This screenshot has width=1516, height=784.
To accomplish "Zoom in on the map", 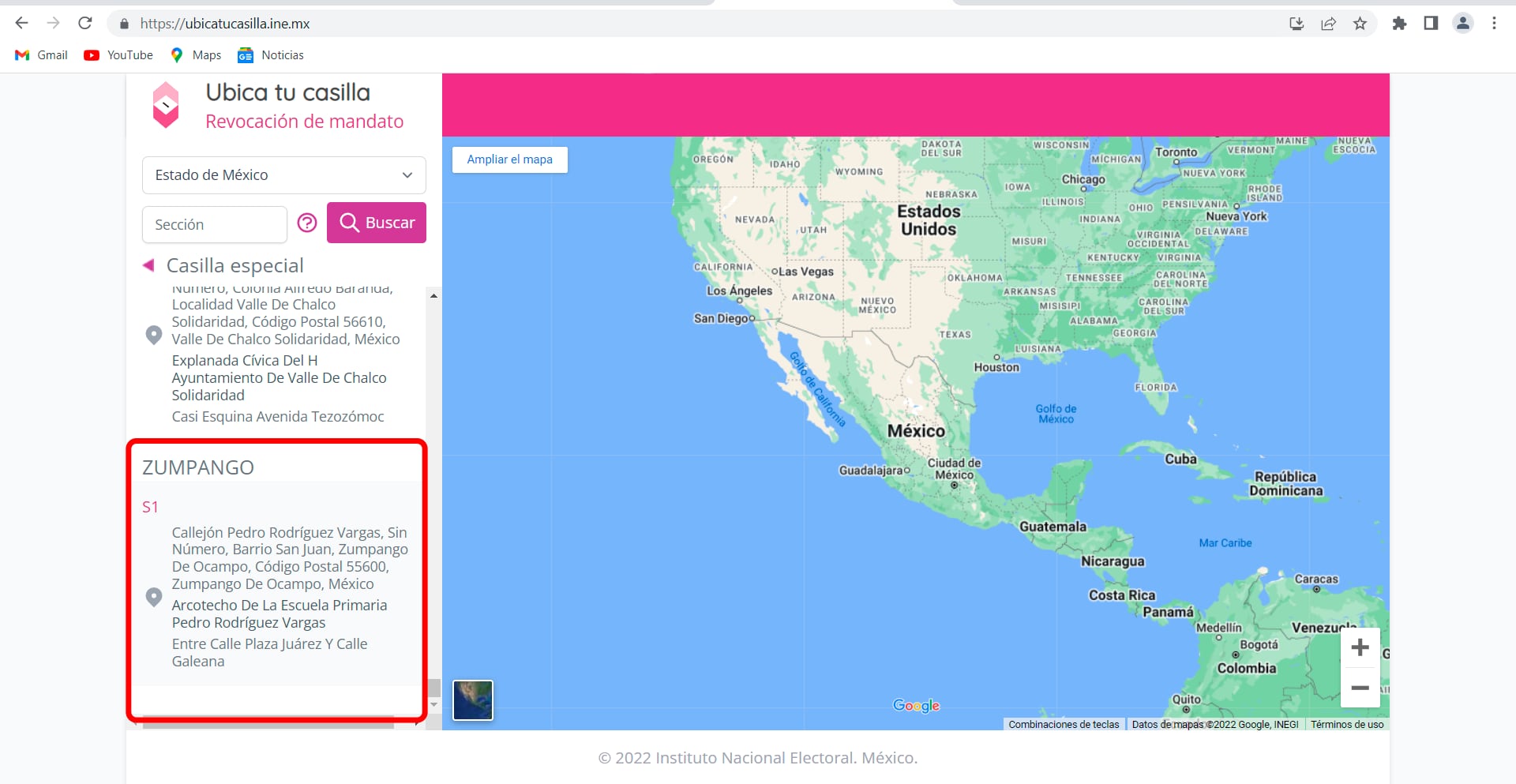I will (1360, 648).
